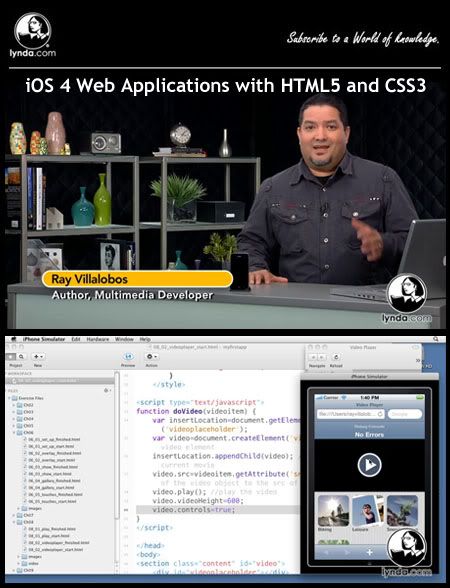Select the Leisure video thumbnail
This screenshot has width=450, height=588.
point(368,511)
